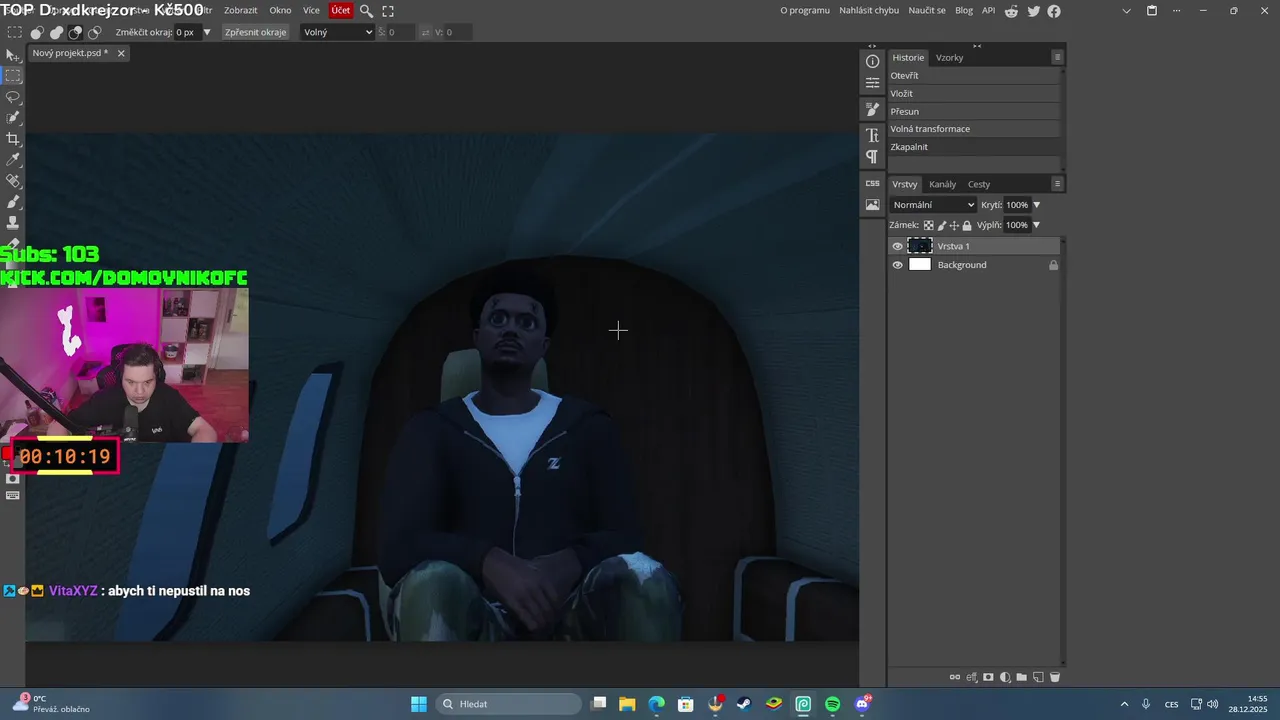The image size is (1280, 720).
Task: Expand the Výplň fill slider arrow
Action: 1036,225
